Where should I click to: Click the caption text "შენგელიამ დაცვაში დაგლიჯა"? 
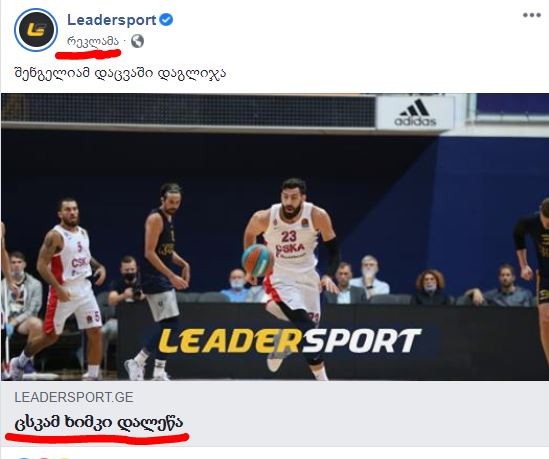tap(120, 73)
